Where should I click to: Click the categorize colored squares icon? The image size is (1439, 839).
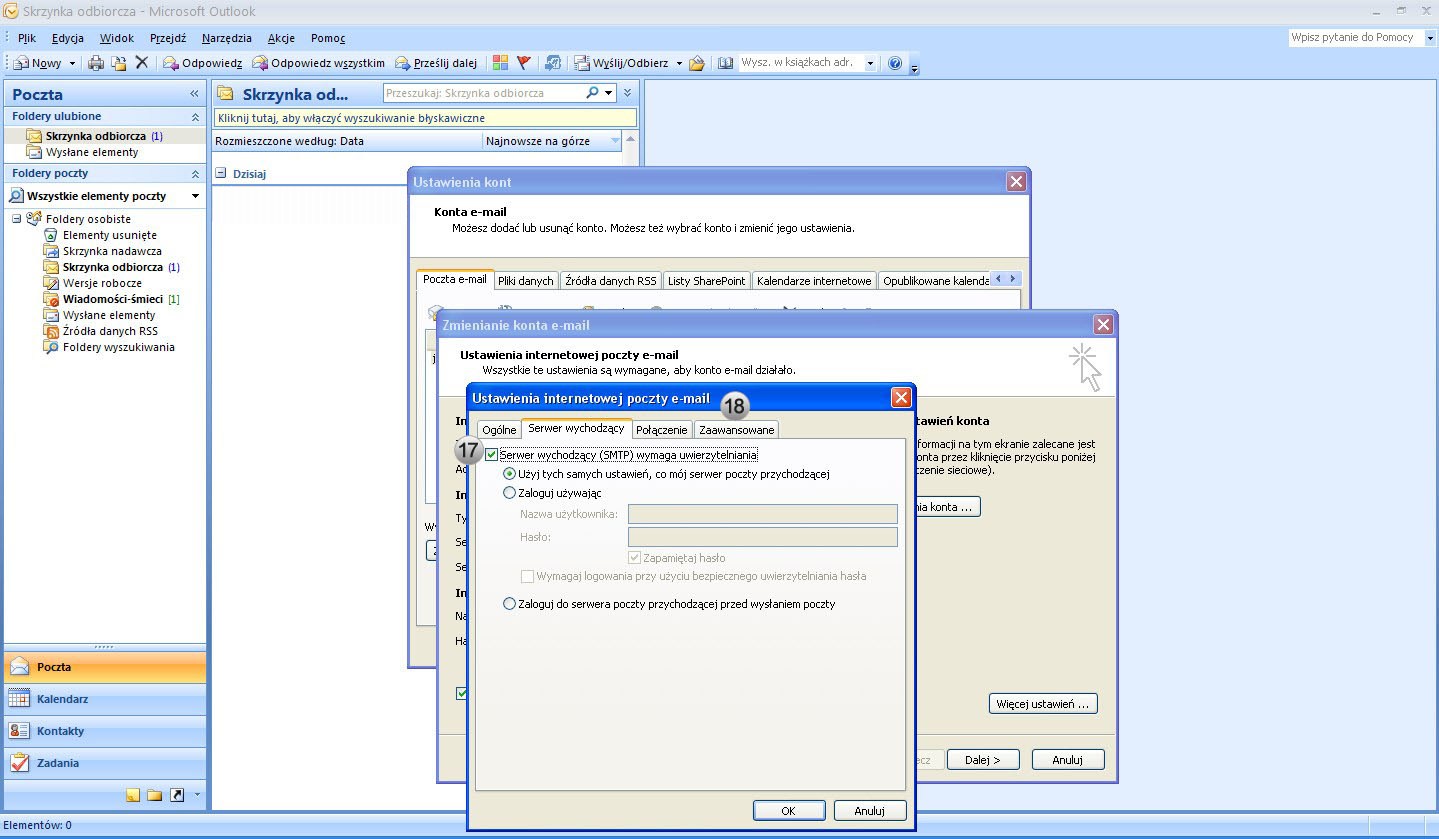click(x=501, y=63)
